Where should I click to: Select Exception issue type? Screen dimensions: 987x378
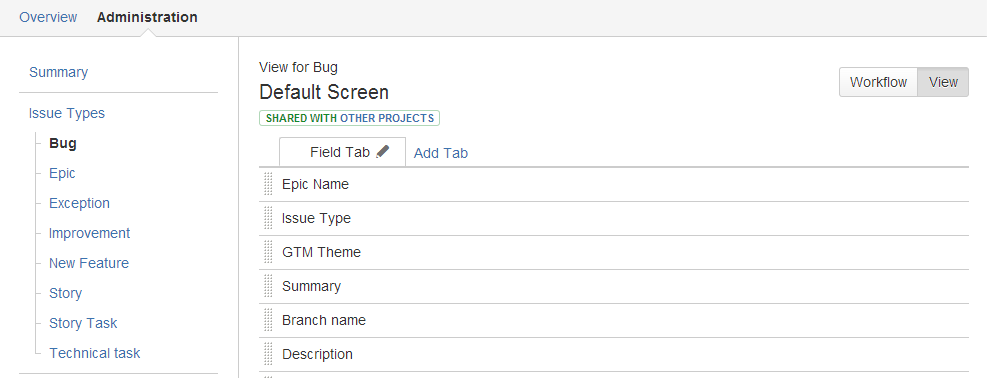tap(79, 203)
